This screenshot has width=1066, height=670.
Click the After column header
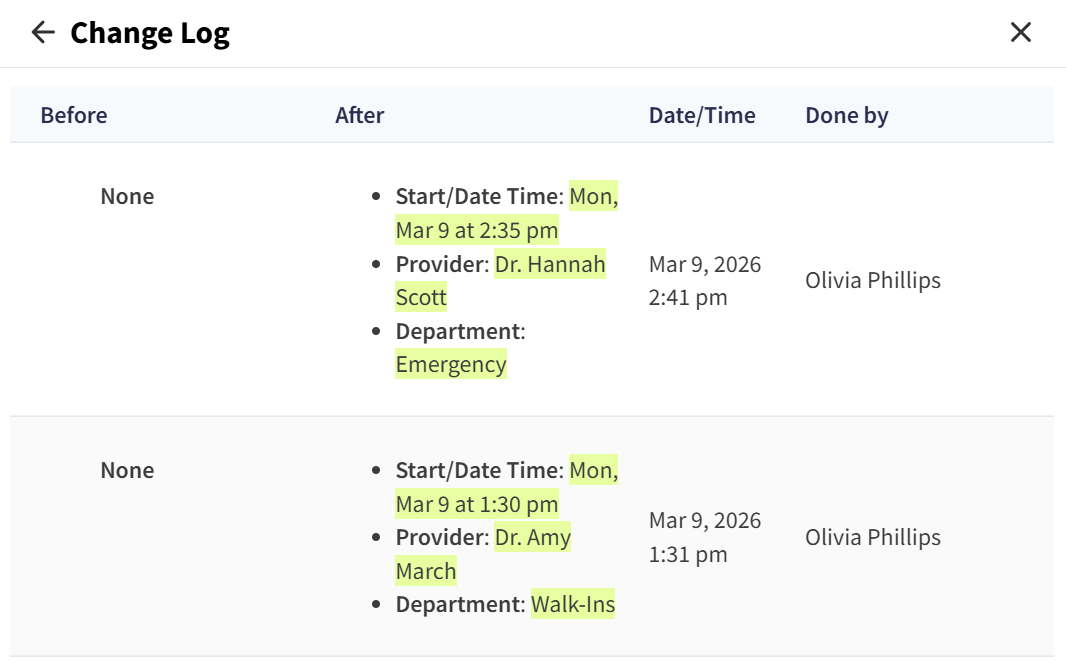(x=360, y=115)
